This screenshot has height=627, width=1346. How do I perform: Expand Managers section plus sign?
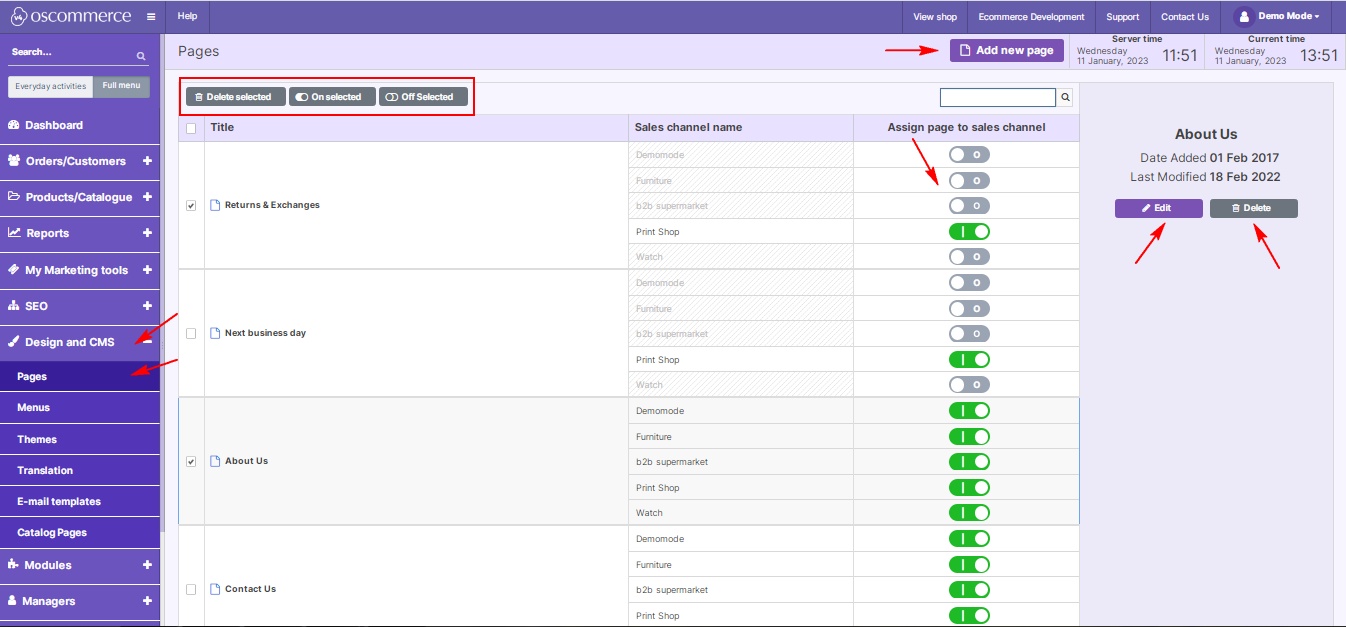tap(147, 601)
